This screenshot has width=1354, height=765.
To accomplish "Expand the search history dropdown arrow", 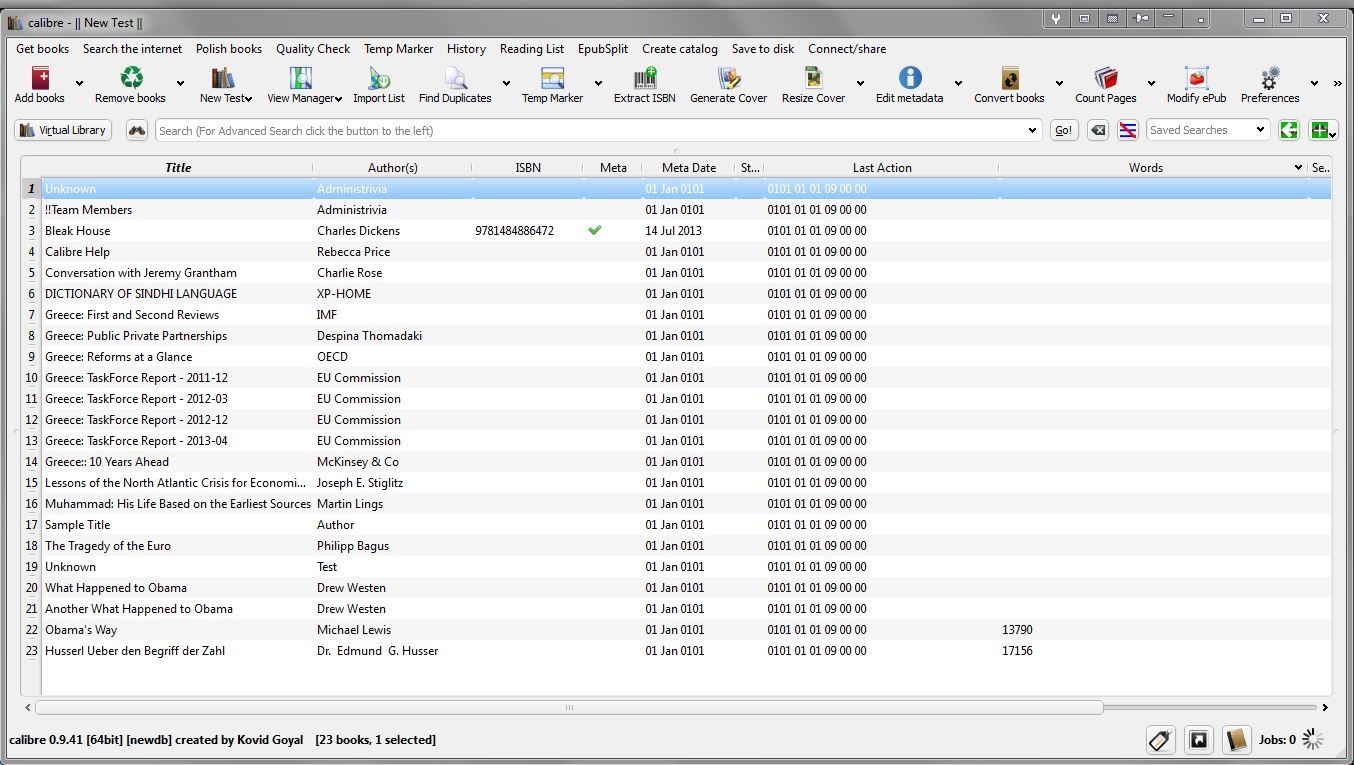I will pyautogui.click(x=1033, y=131).
